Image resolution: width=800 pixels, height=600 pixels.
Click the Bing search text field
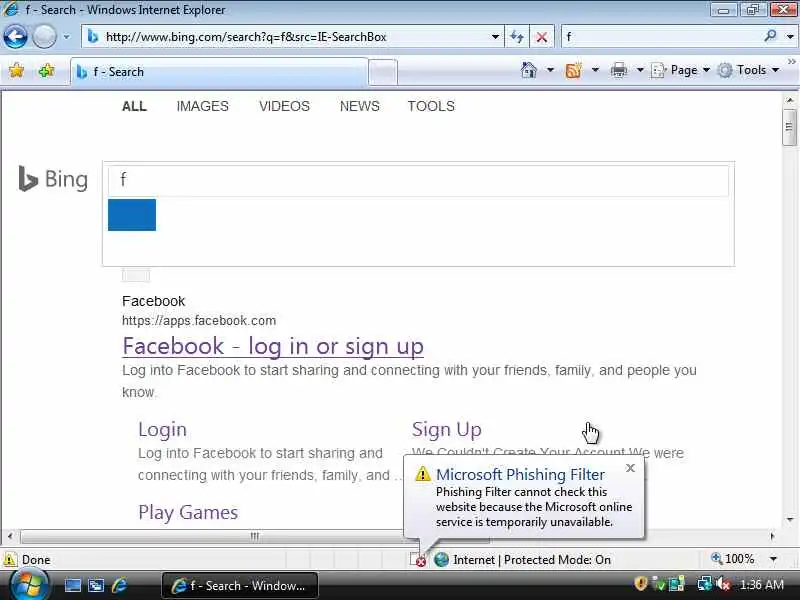pos(418,180)
